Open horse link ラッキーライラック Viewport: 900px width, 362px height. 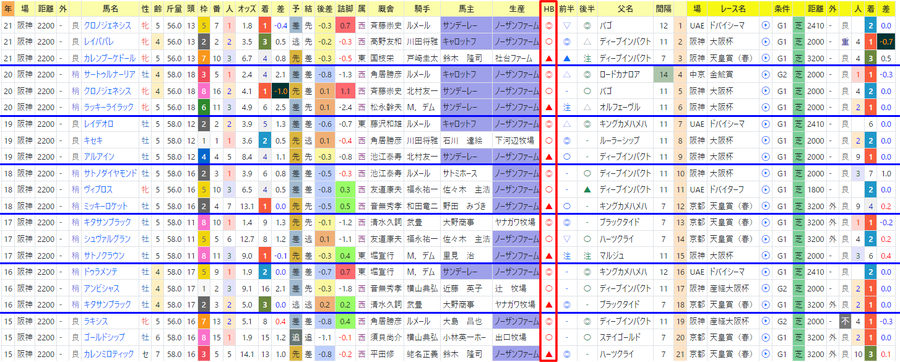tap(107, 107)
